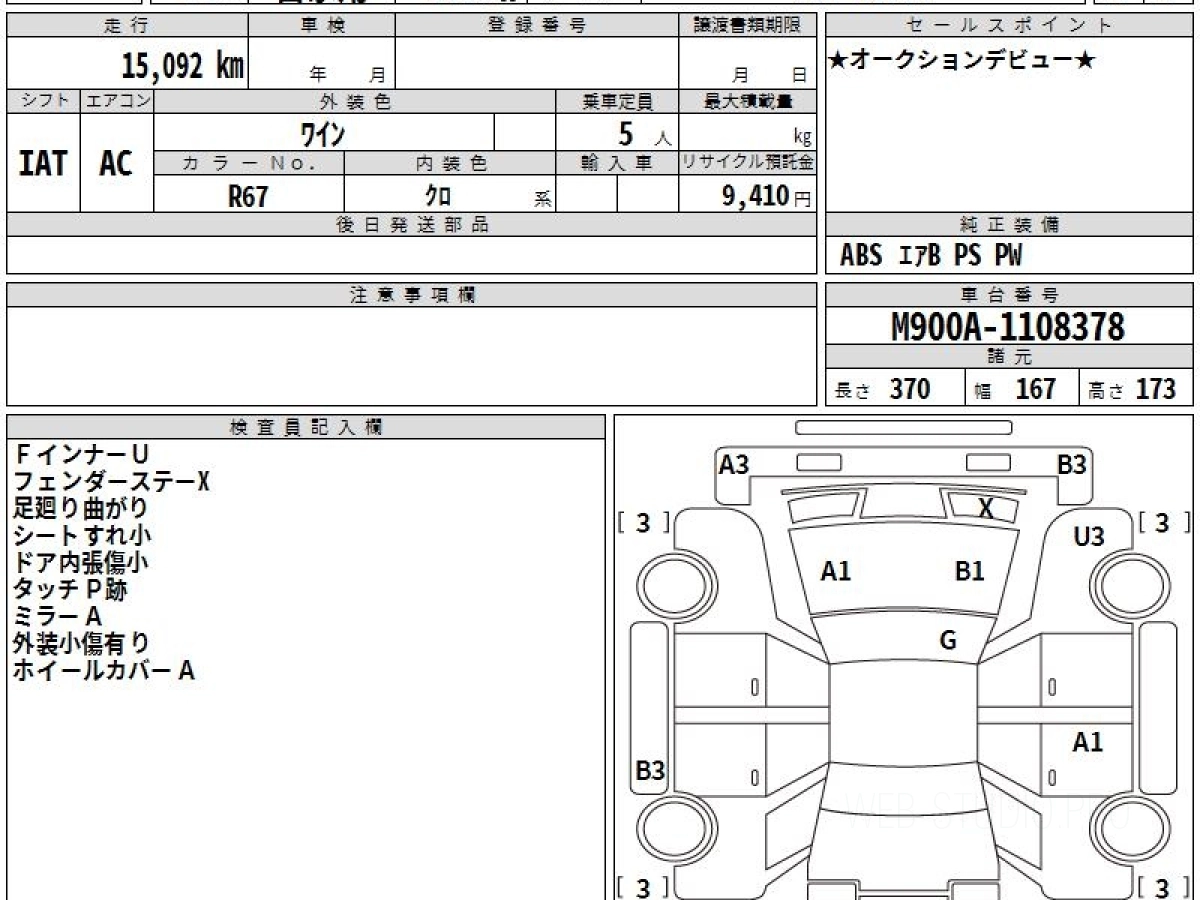Viewport: 1200px width, 900px height.
Task: Click the 注意事項欄 header
Action: point(411,295)
